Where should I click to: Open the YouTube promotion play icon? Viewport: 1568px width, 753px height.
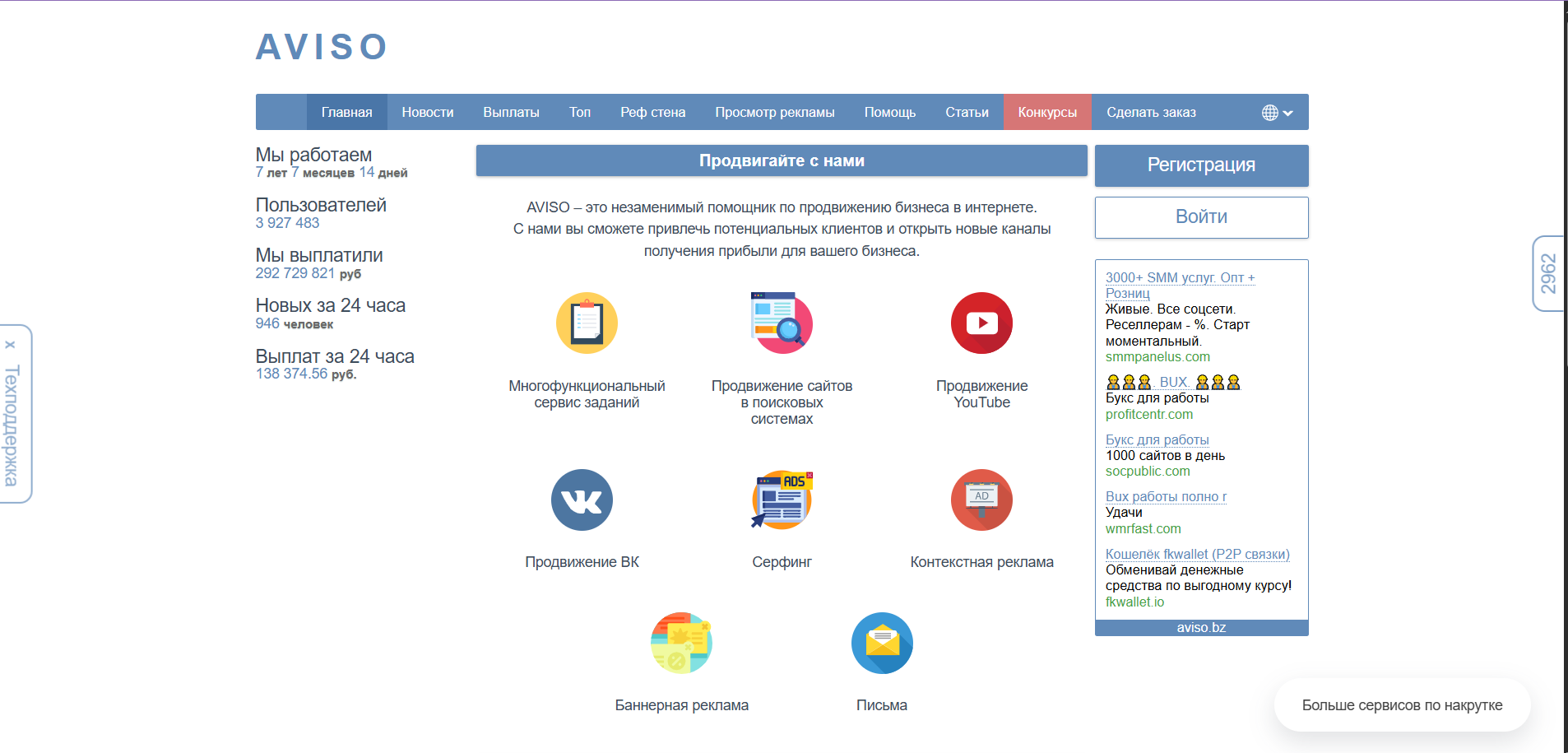(981, 323)
